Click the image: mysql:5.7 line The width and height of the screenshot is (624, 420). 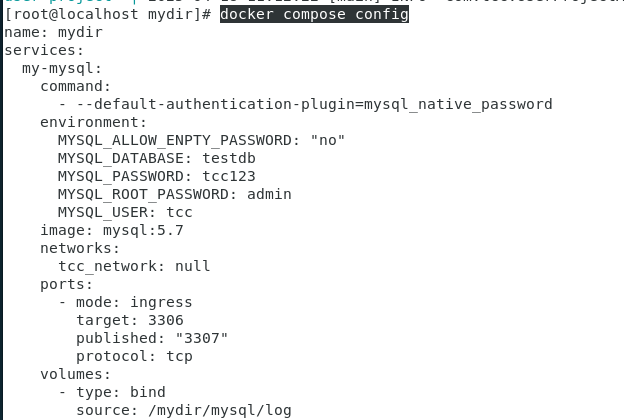point(112,231)
